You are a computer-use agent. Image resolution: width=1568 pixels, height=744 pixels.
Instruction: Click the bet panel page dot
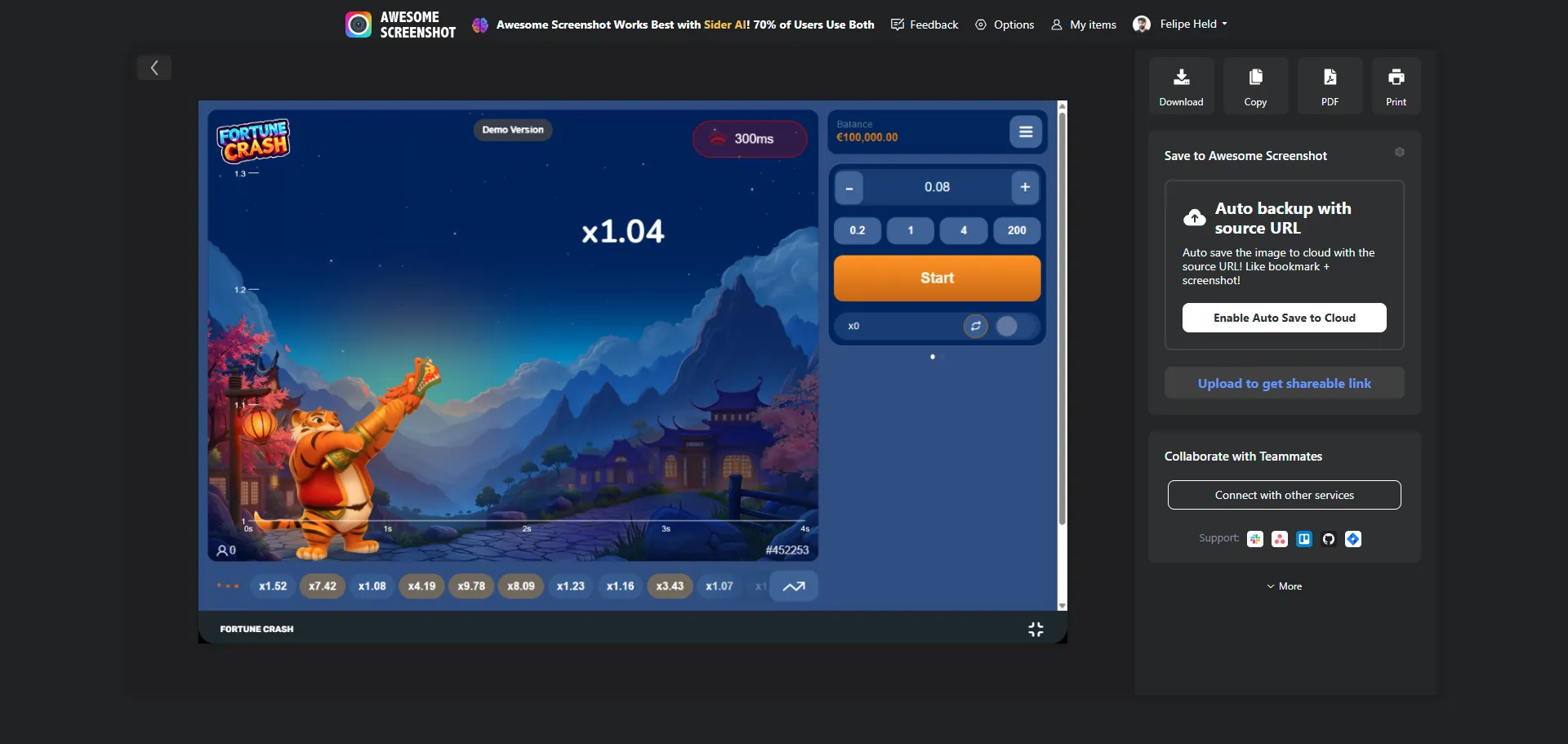[x=933, y=357]
